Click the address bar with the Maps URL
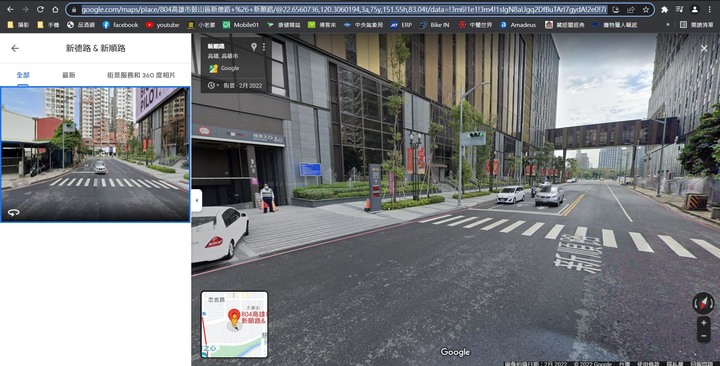Screen dimensions: 720x366 click(343, 9)
